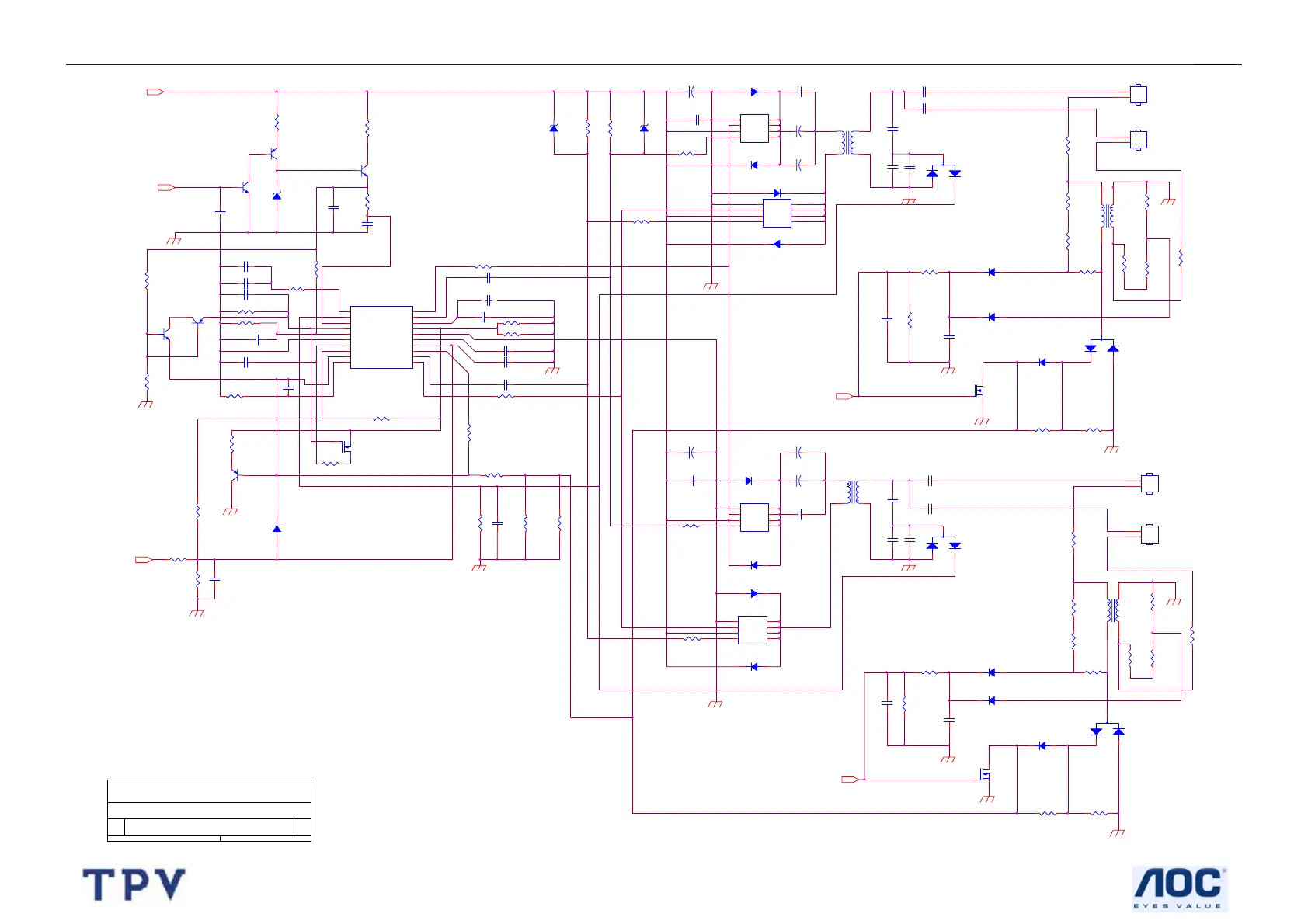Click the title block table
Image resolution: width=1308 pixels, height=924 pixels.
209,811
